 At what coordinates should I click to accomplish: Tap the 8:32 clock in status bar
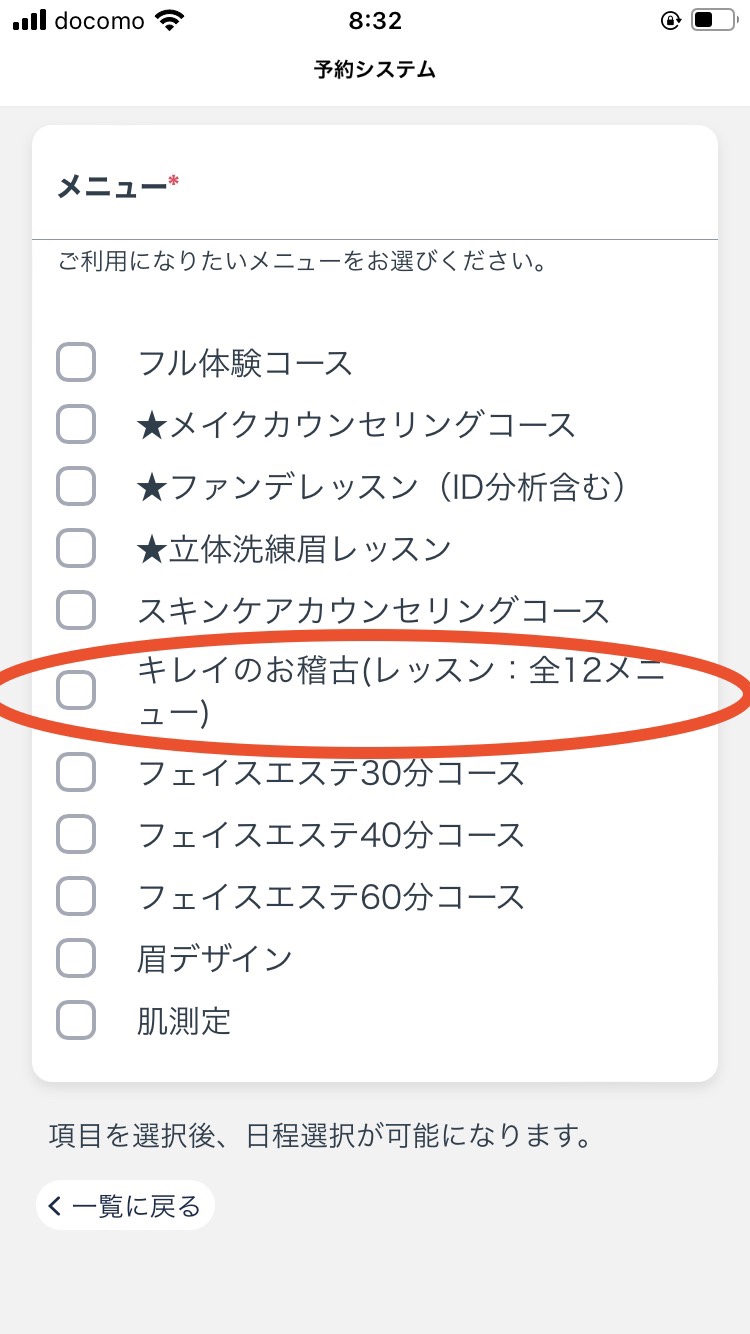375,20
